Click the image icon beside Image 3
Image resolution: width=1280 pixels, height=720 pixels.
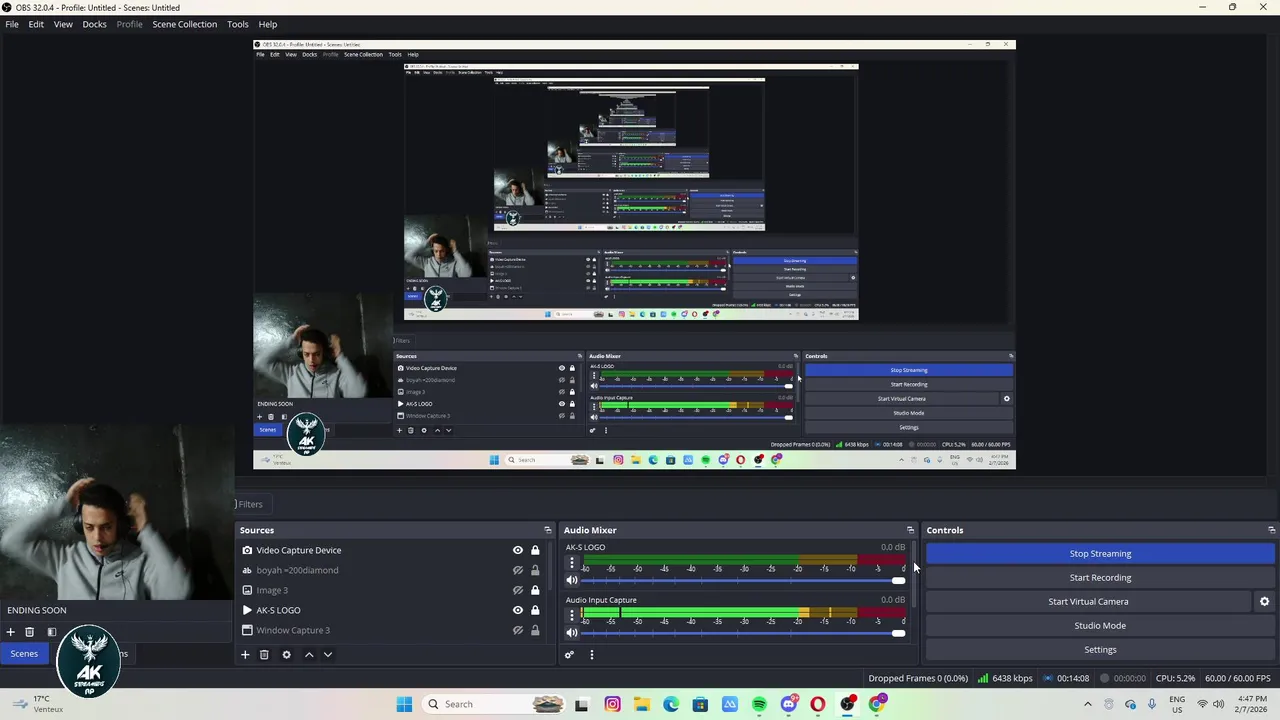(247, 590)
